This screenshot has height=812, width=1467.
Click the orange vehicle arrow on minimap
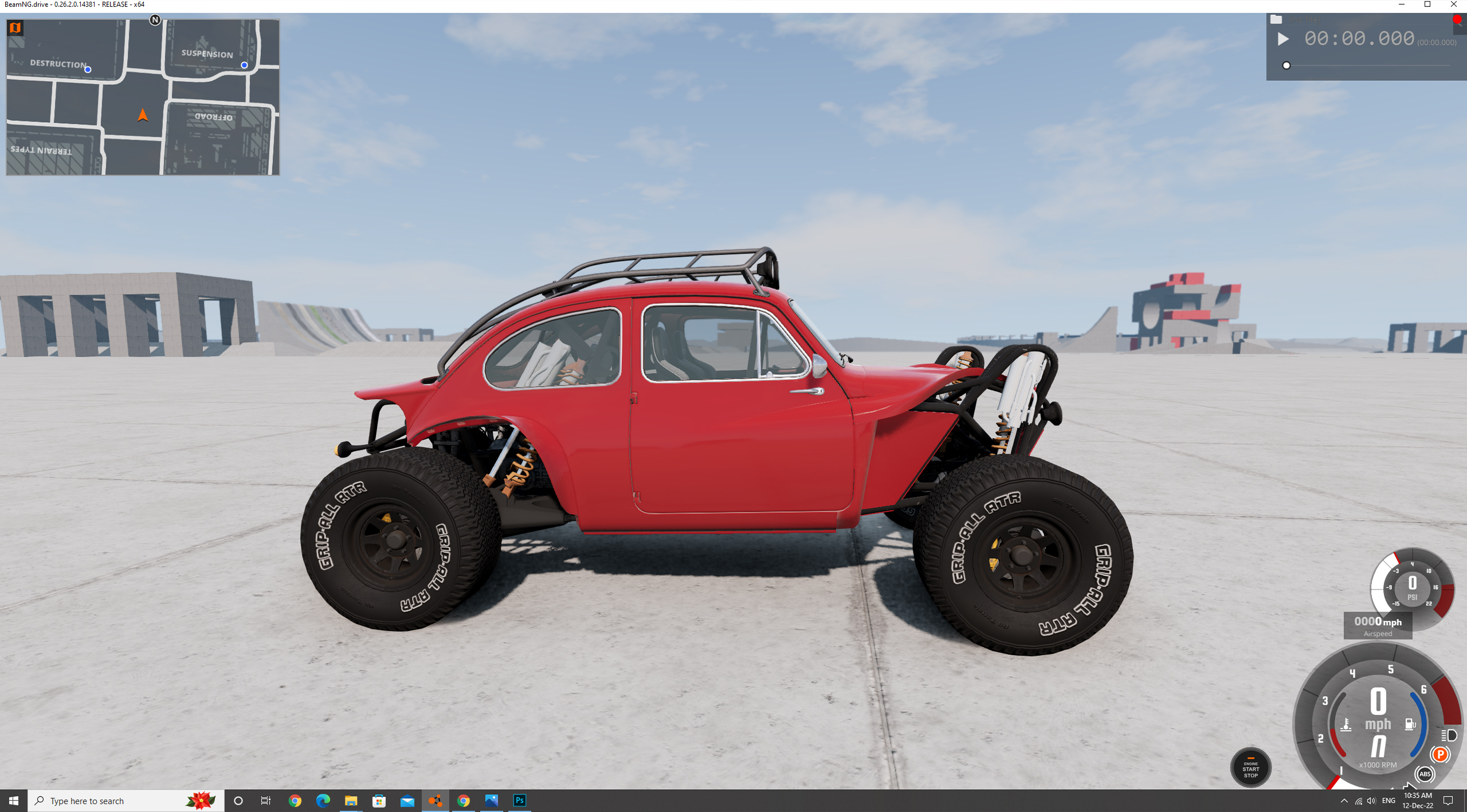pos(143,116)
